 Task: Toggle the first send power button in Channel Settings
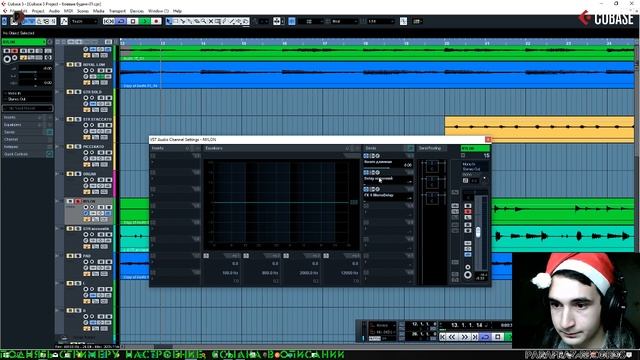point(366,156)
